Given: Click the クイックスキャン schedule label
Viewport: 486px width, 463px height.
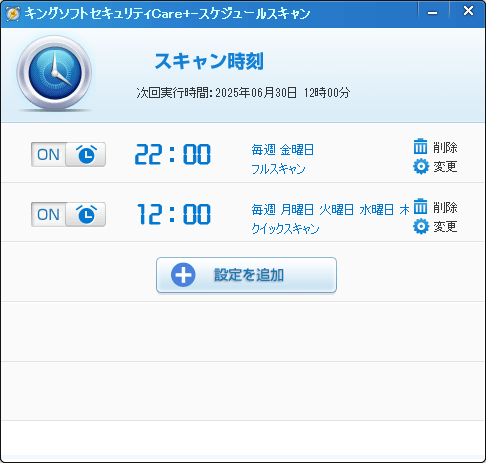Looking at the screenshot, I should click(x=285, y=229).
